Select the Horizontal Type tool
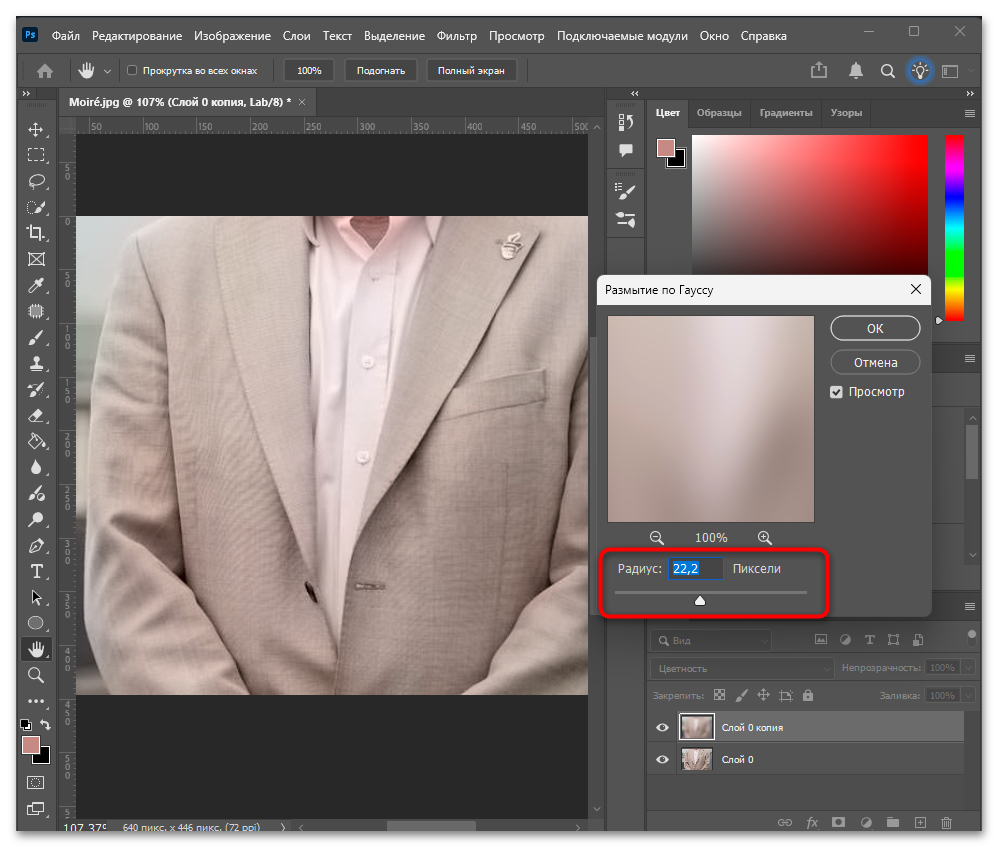The image size is (998, 847). pyautogui.click(x=36, y=571)
